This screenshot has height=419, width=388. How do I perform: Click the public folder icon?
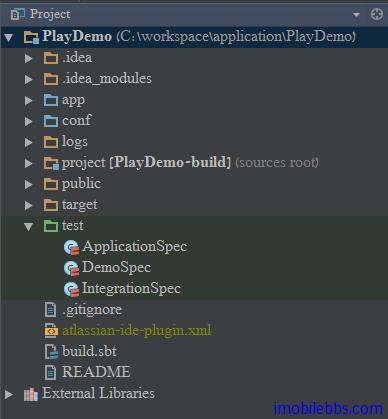(x=51, y=184)
